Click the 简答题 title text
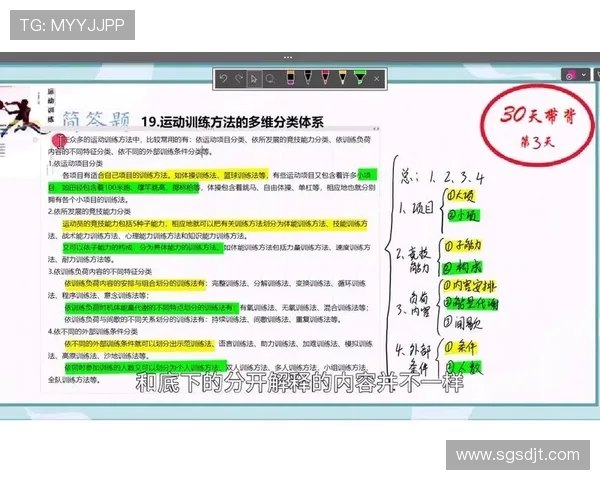Screen dimensions: 600x480 coord(96,119)
